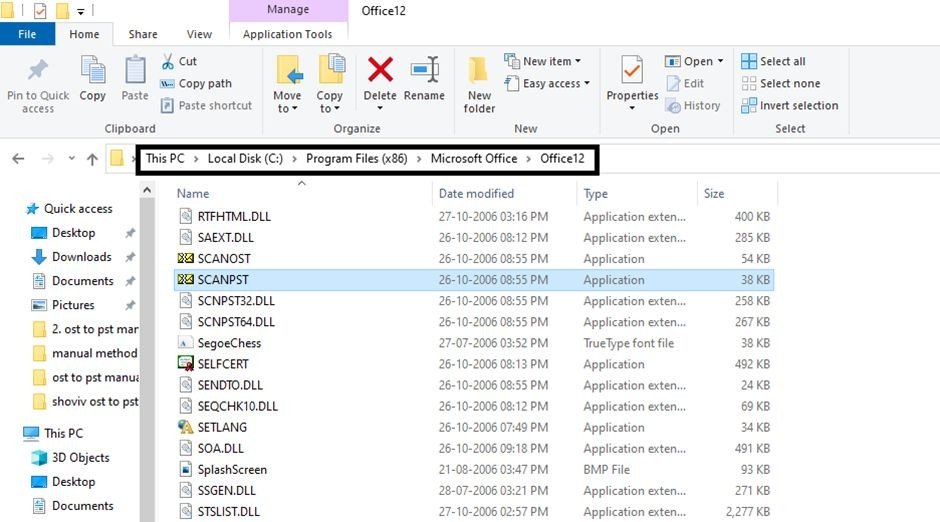This screenshot has height=522, width=940.
Task: Click Pin to Quick access icon
Action: coord(38,71)
